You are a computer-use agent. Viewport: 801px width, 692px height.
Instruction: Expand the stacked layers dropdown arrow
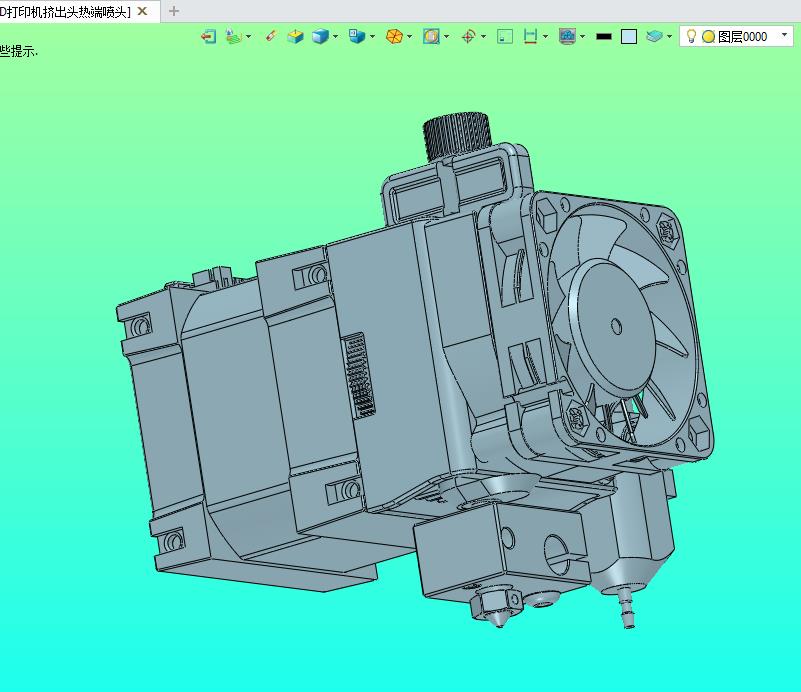[669, 37]
